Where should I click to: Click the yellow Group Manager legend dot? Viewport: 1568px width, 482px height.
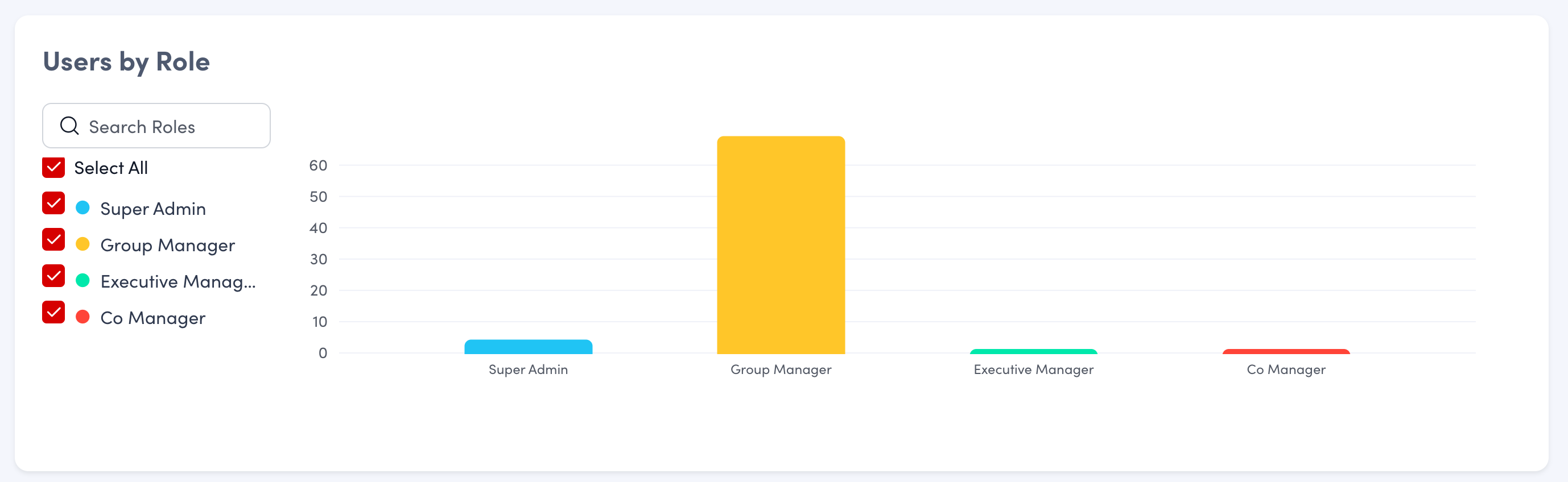point(83,244)
